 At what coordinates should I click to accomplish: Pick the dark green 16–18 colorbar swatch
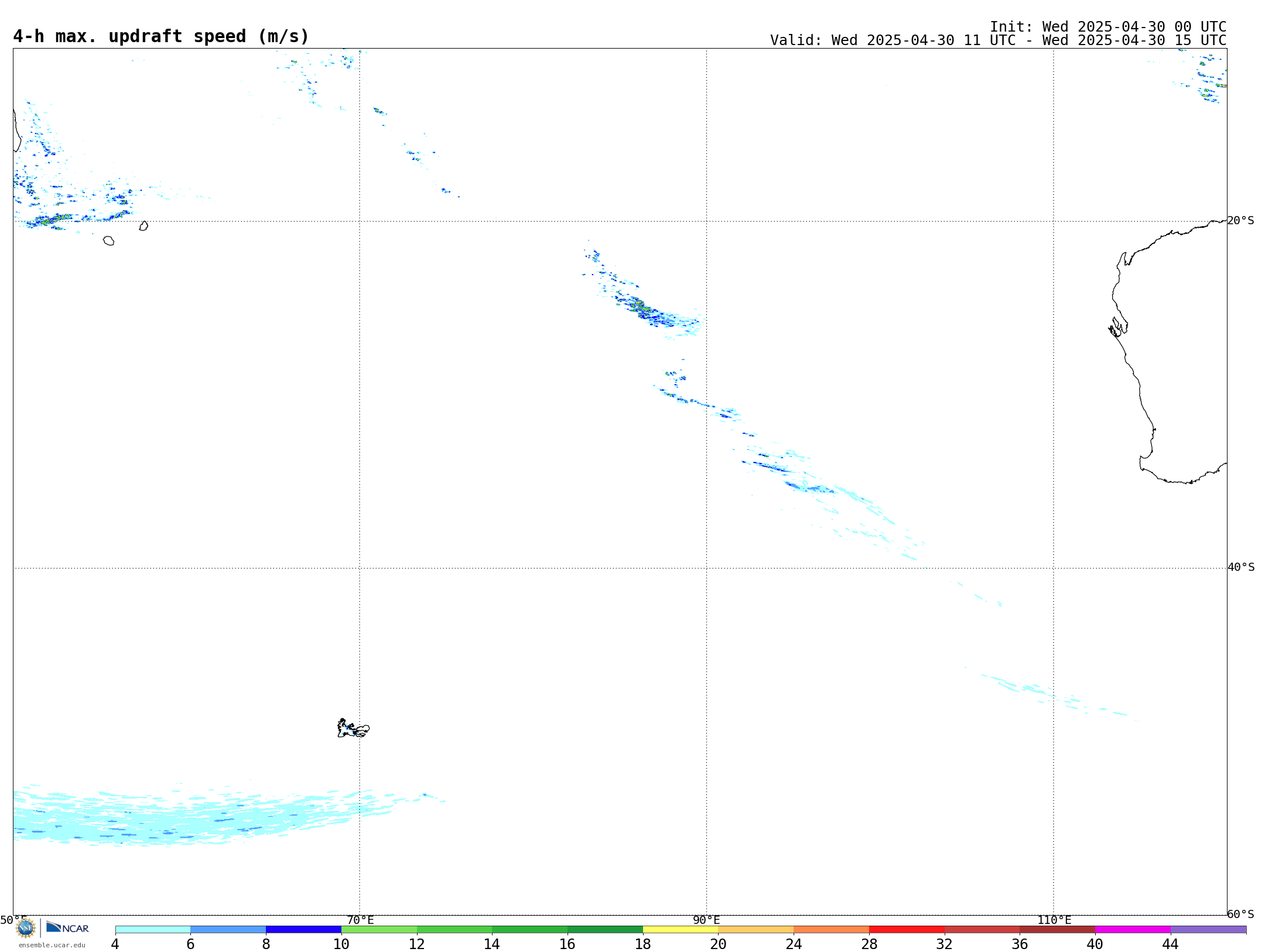(x=605, y=930)
